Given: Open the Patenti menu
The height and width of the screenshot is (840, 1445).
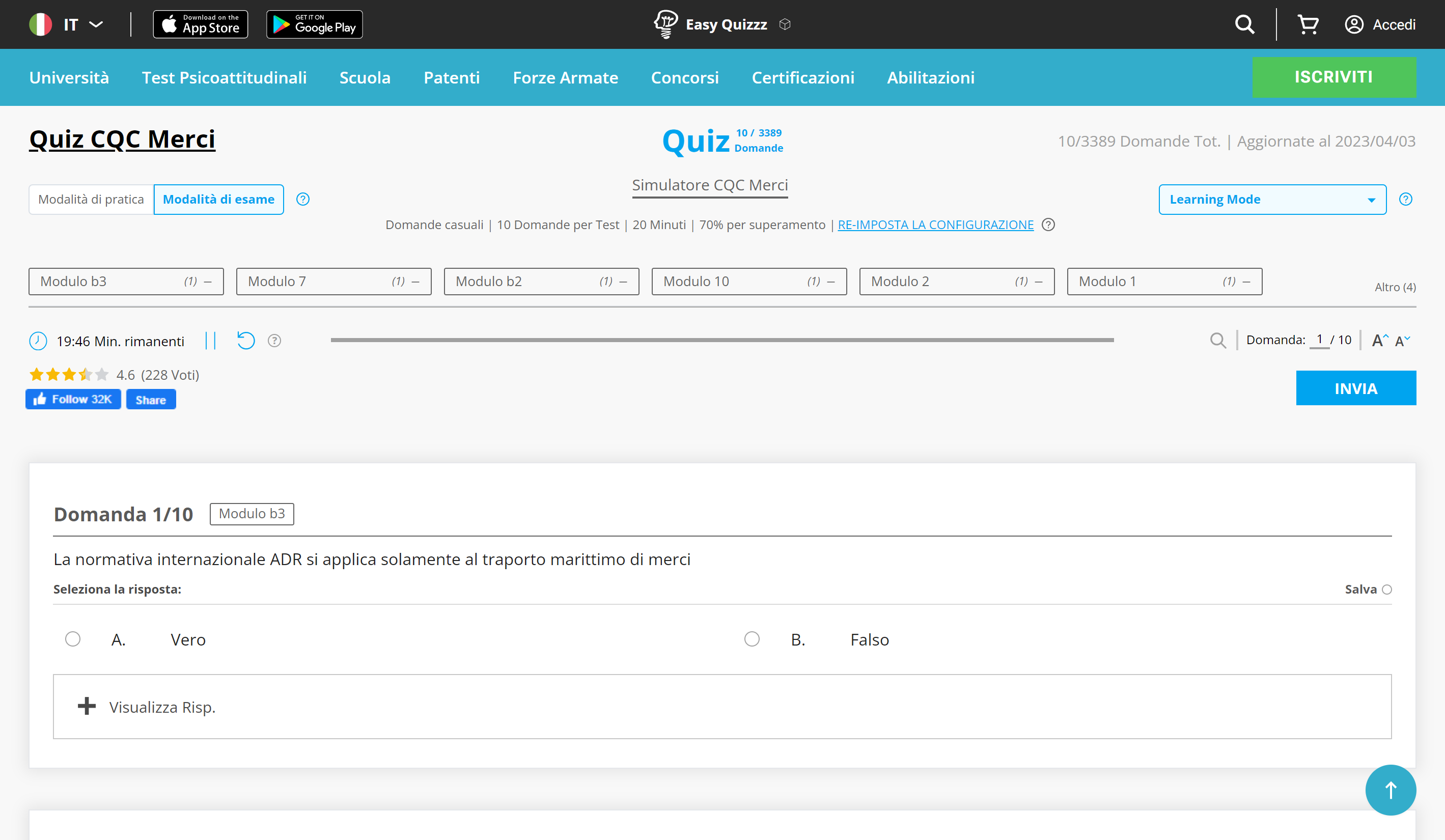Looking at the screenshot, I should click(x=451, y=77).
